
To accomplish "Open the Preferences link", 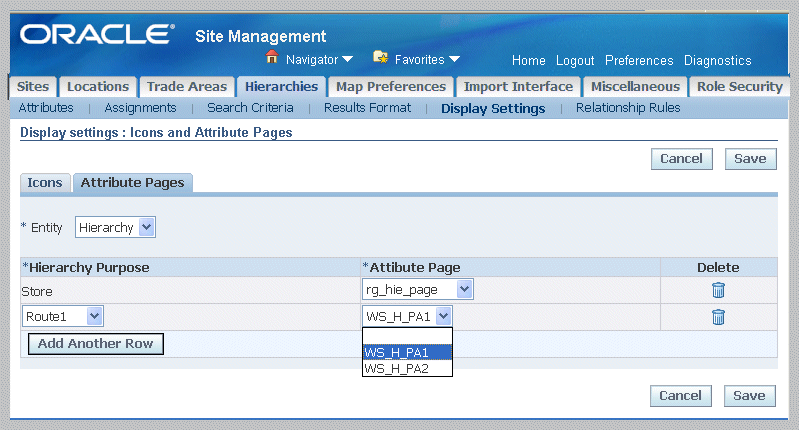I will [639, 61].
